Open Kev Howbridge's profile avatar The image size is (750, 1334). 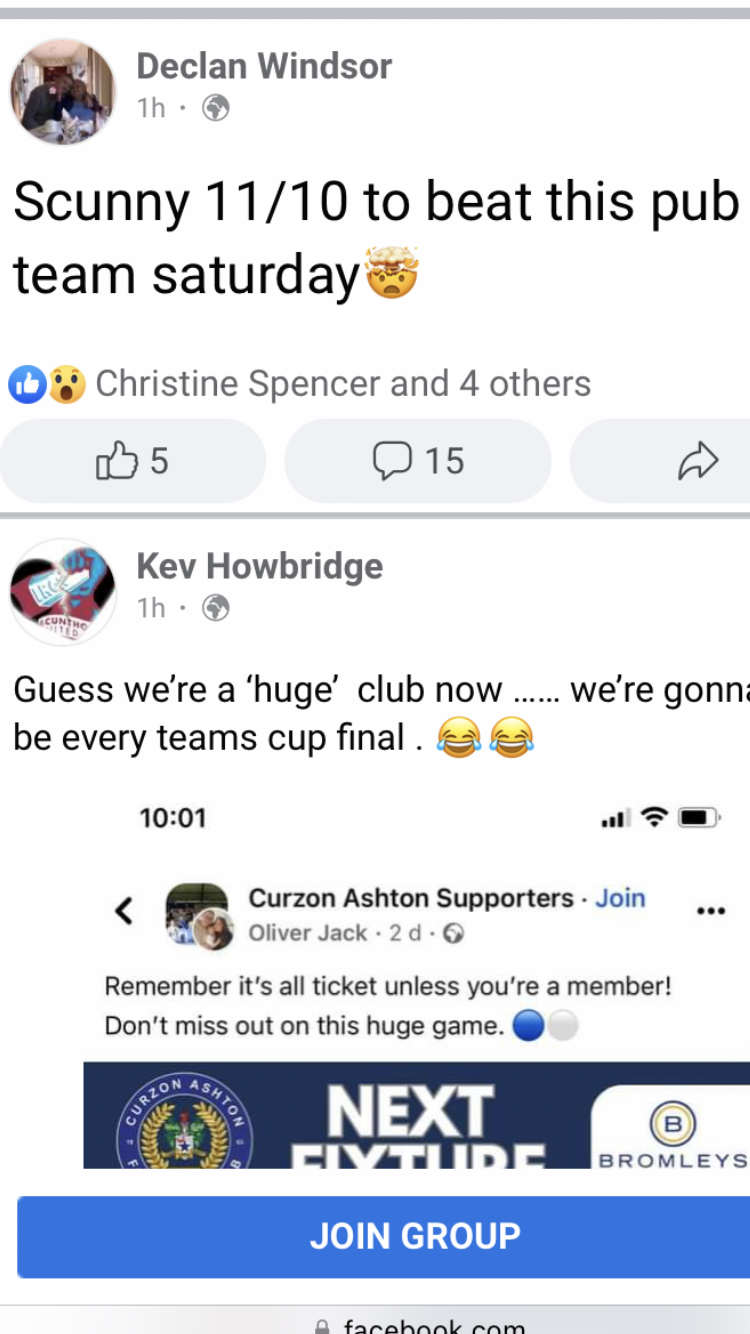(x=63, y=592)
